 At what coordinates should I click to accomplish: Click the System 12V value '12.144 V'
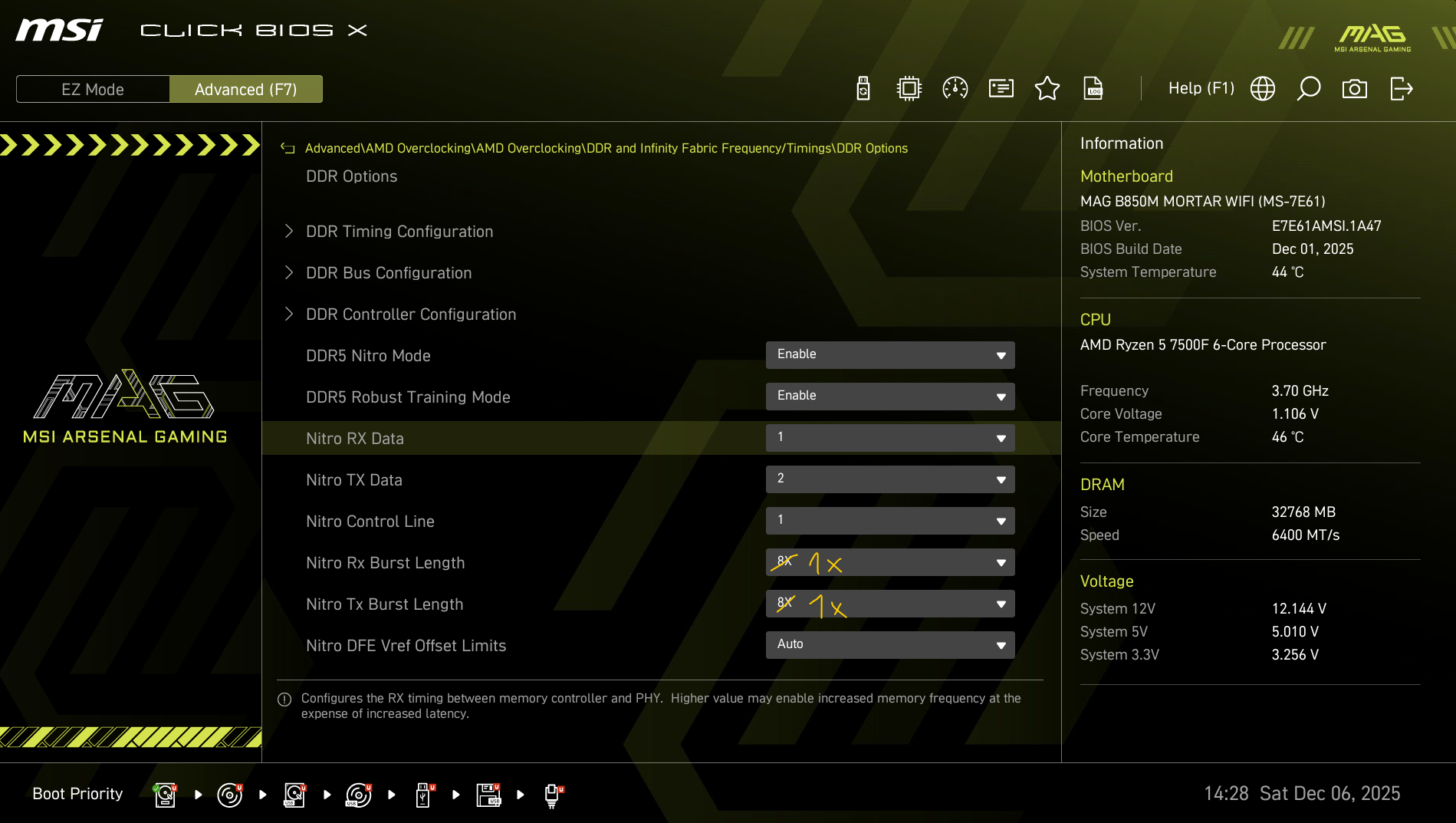coord(1300,609)
